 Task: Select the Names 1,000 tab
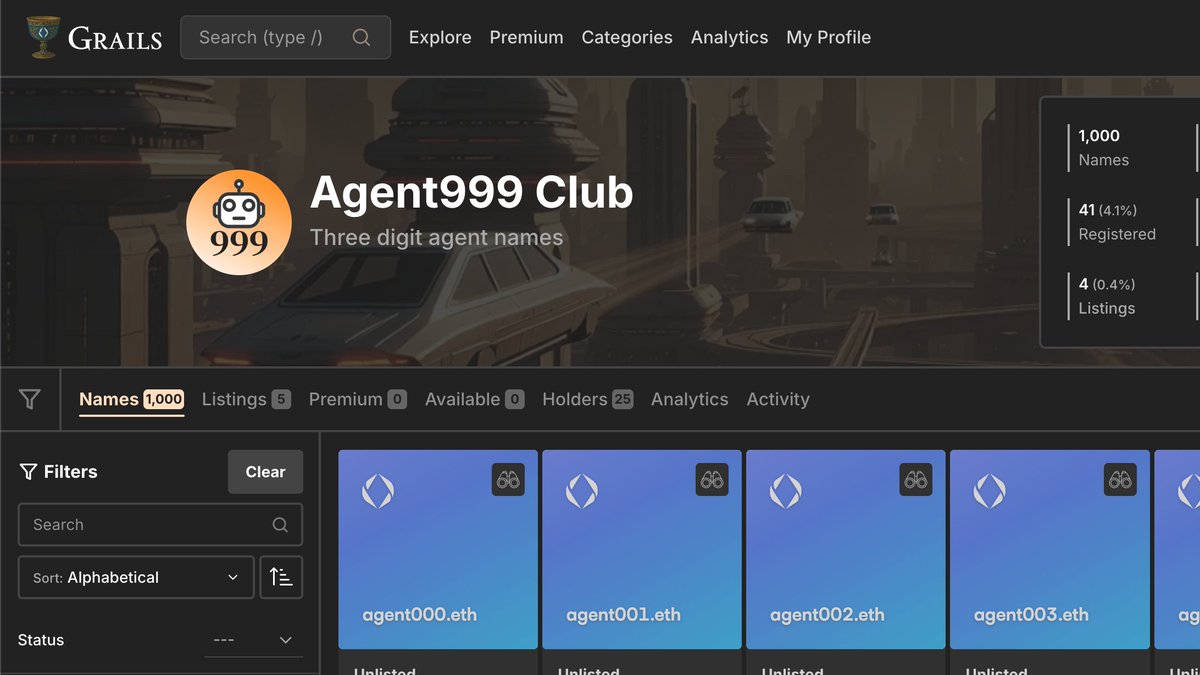[131, 399]
